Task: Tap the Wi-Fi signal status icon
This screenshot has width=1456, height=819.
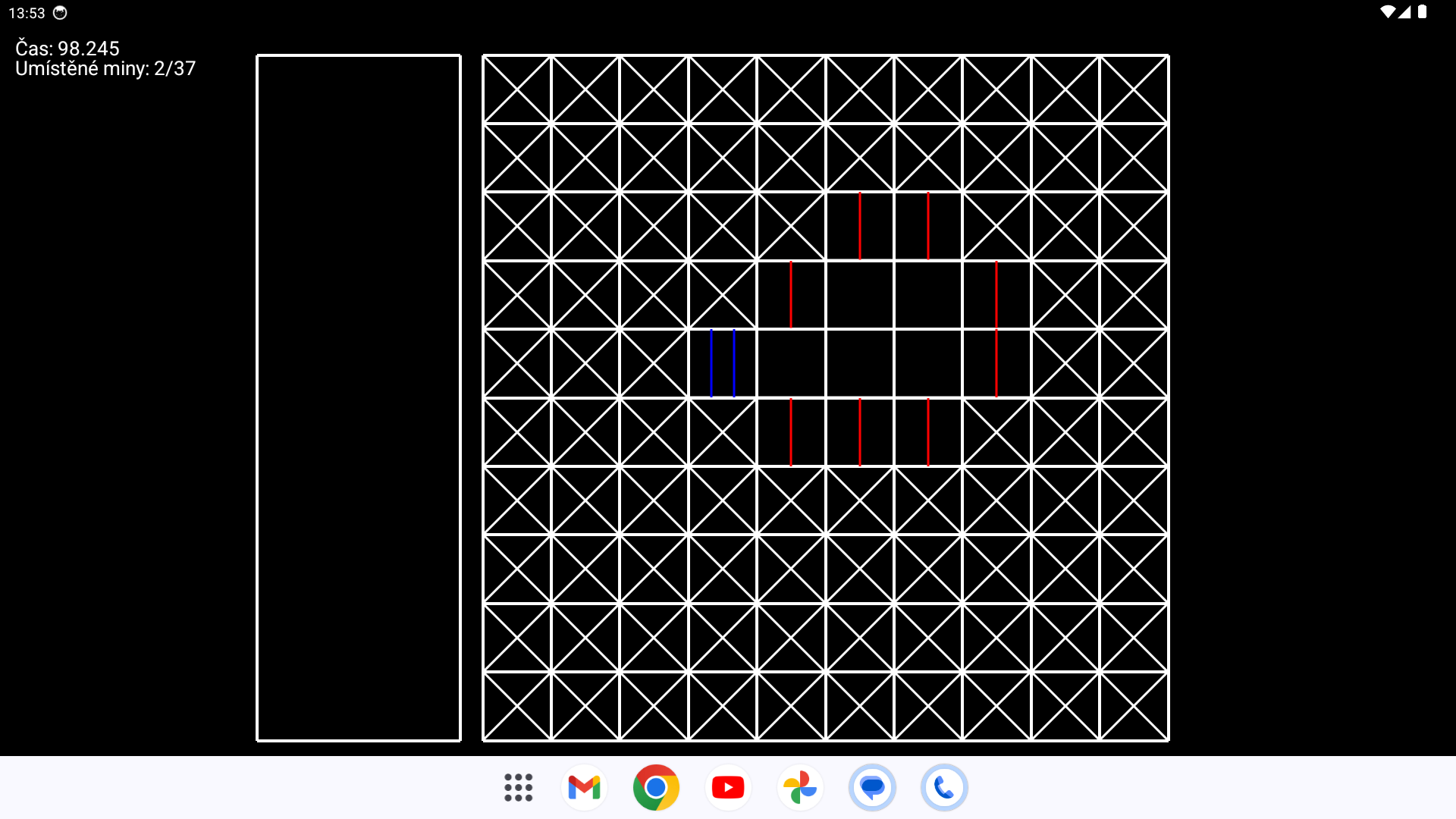Action: (x=1387, y=12)
